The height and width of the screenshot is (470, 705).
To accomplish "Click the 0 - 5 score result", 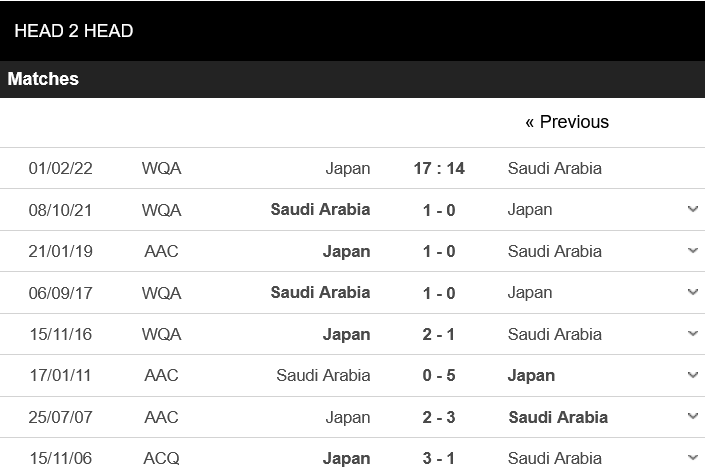I will point(439,375).
